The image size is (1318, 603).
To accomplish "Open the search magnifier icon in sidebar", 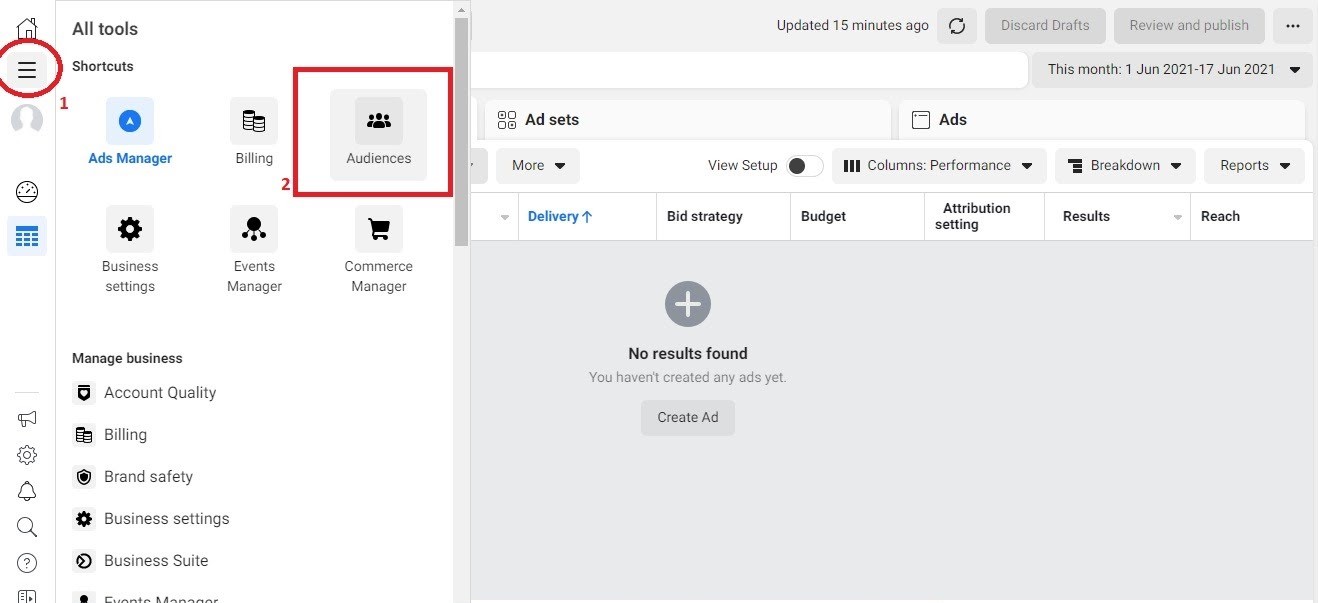I will [27, 527].
